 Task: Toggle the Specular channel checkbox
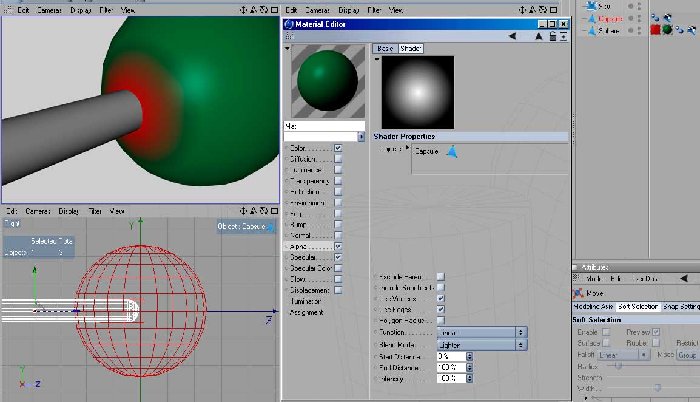338,257
